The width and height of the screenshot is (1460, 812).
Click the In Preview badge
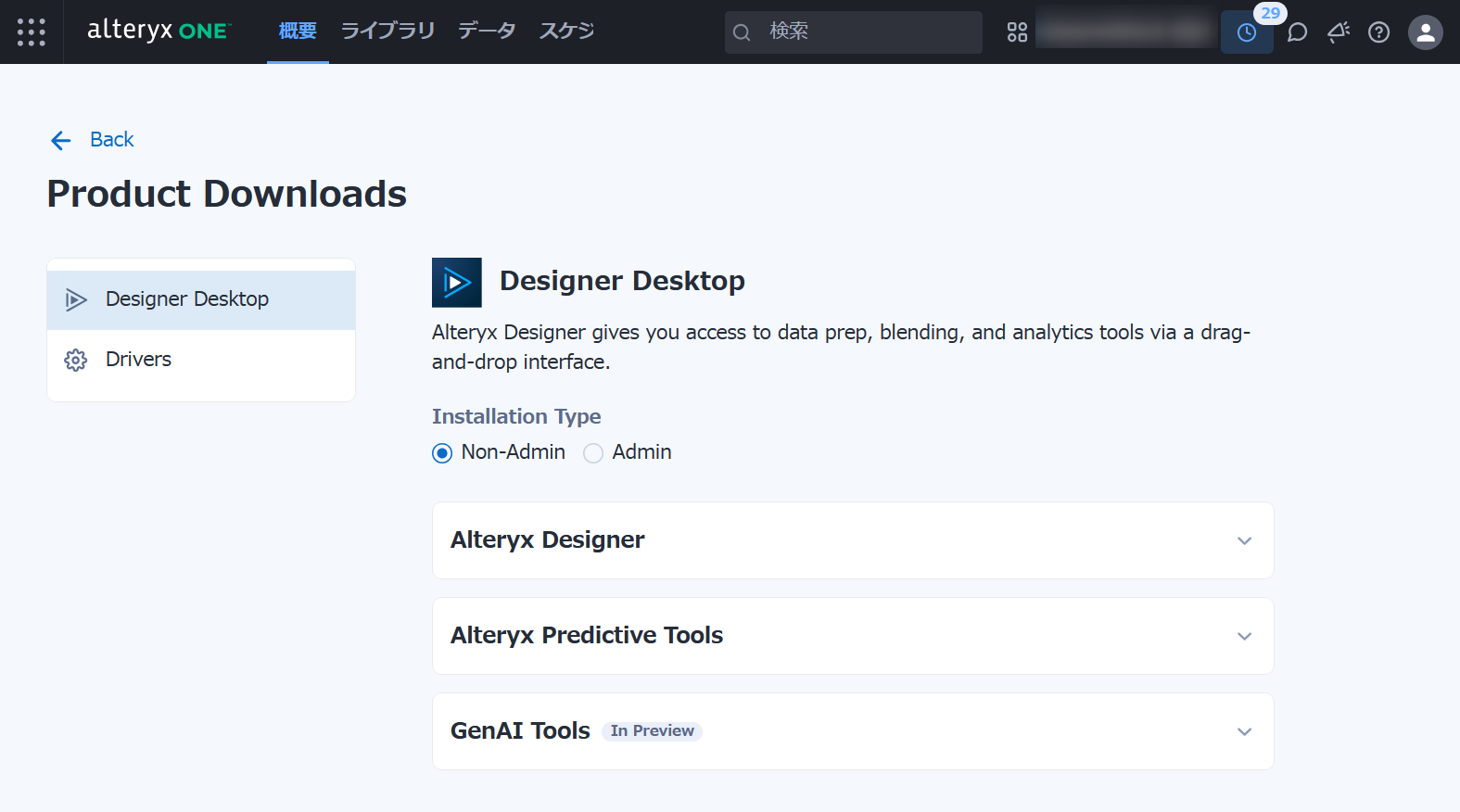pyautogui.click(x=653, y=731)
